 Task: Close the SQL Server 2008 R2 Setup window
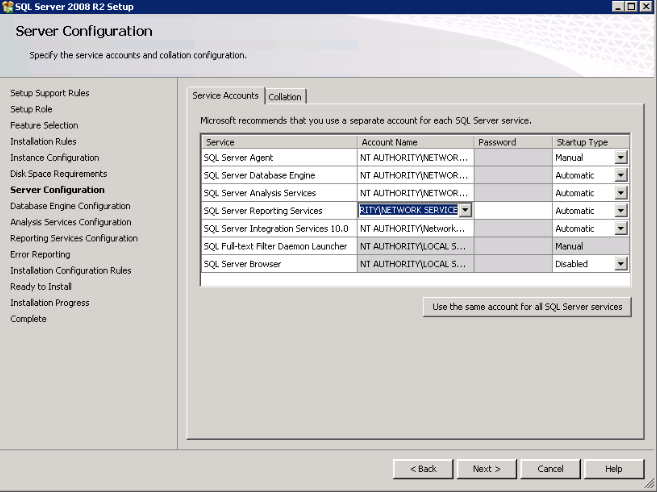click(647, 7)
